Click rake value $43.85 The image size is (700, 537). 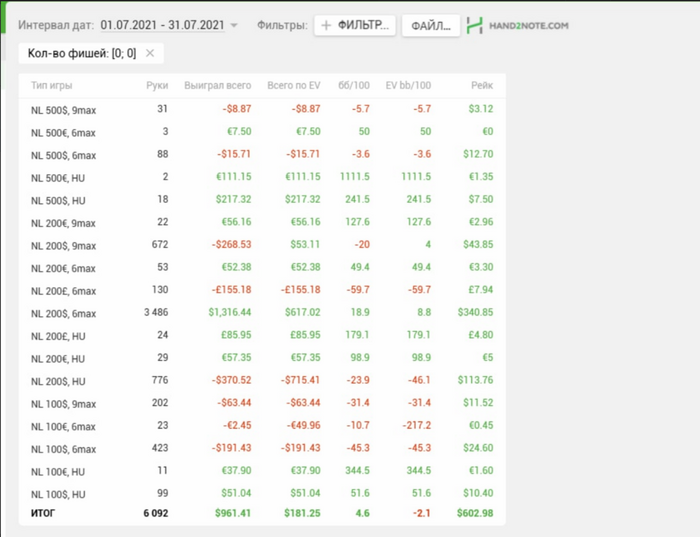pos(478,244)
